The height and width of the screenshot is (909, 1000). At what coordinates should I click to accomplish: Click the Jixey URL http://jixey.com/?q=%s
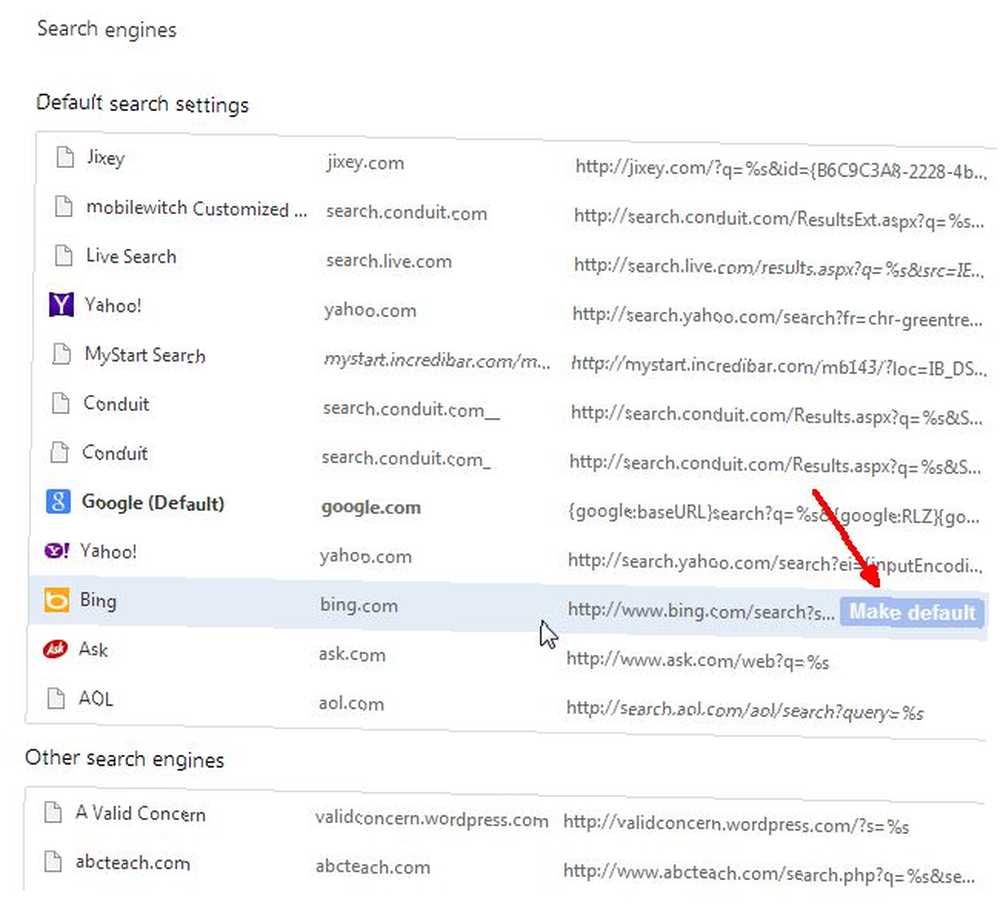point(781,169)
